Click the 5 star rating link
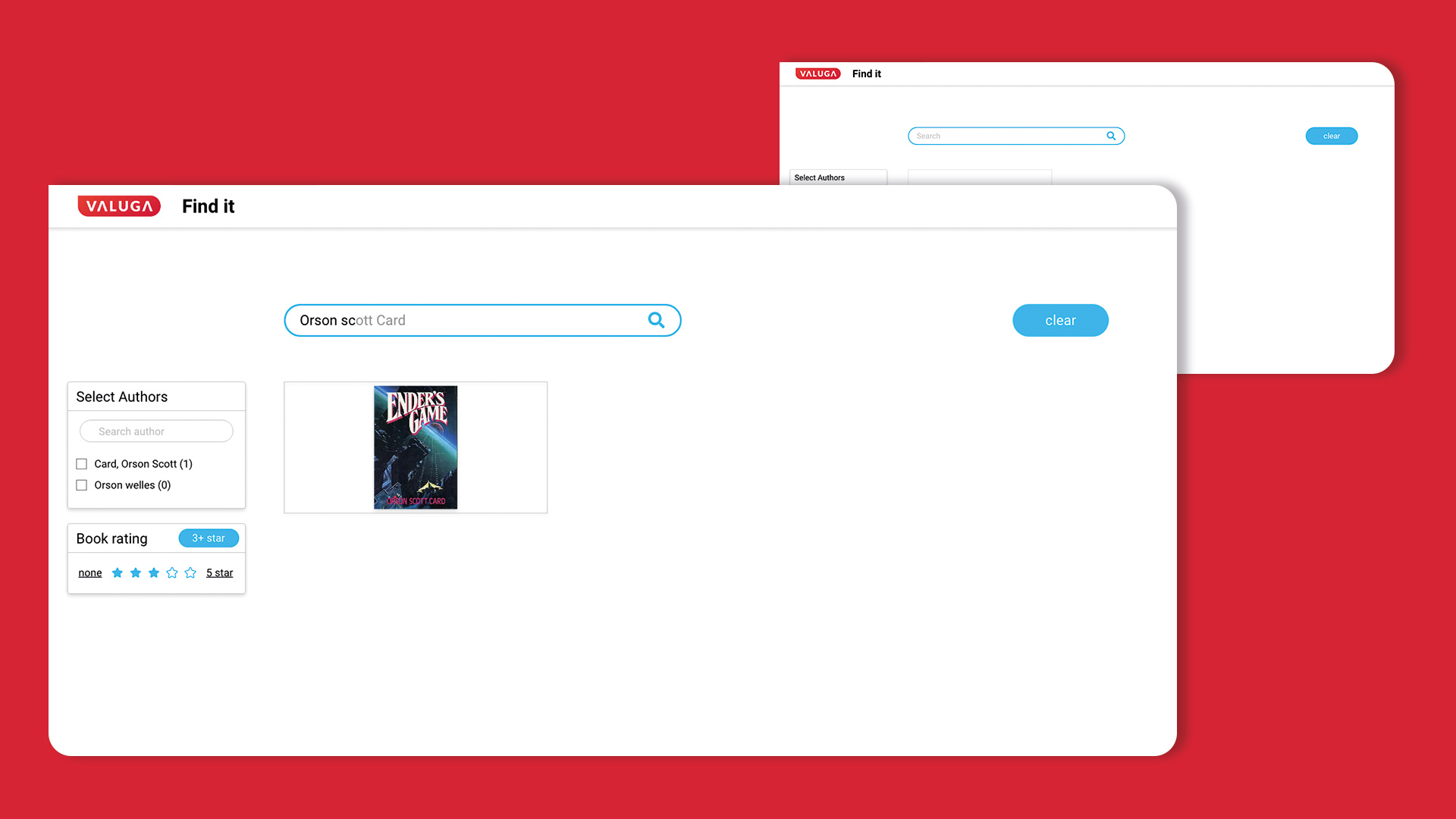 (219, 573)
